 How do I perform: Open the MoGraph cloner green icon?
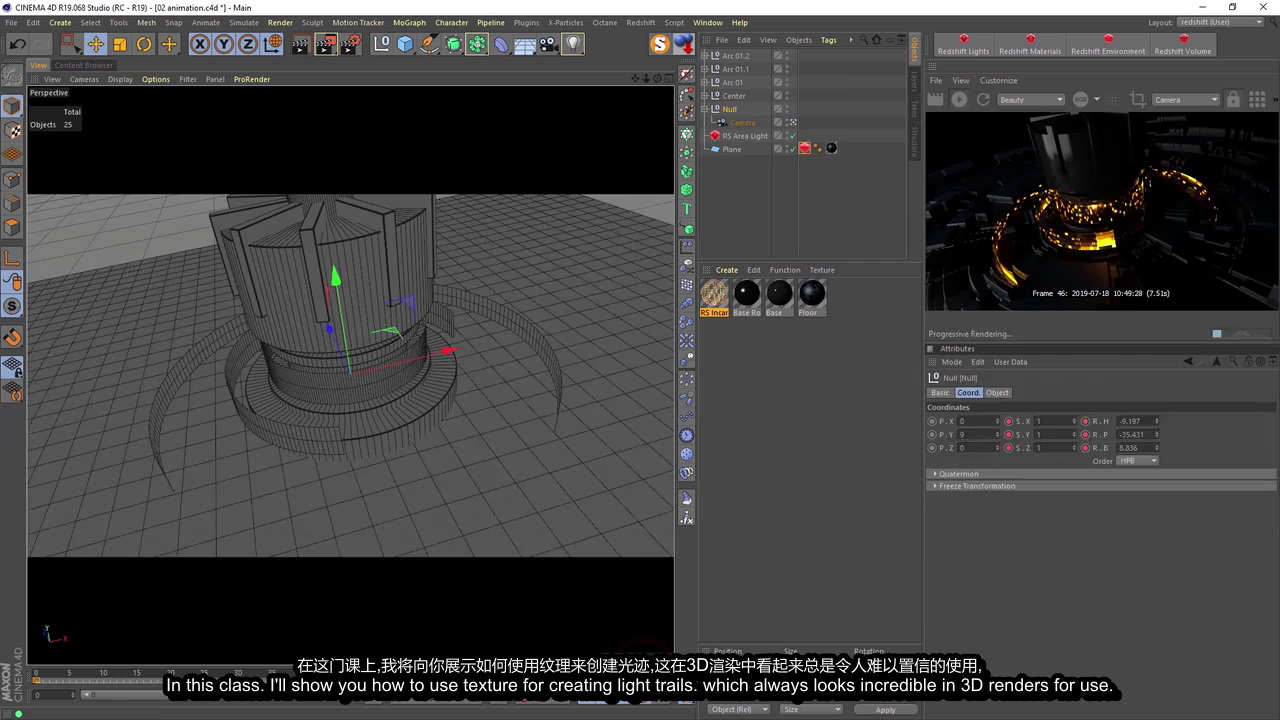coord(477,44)
